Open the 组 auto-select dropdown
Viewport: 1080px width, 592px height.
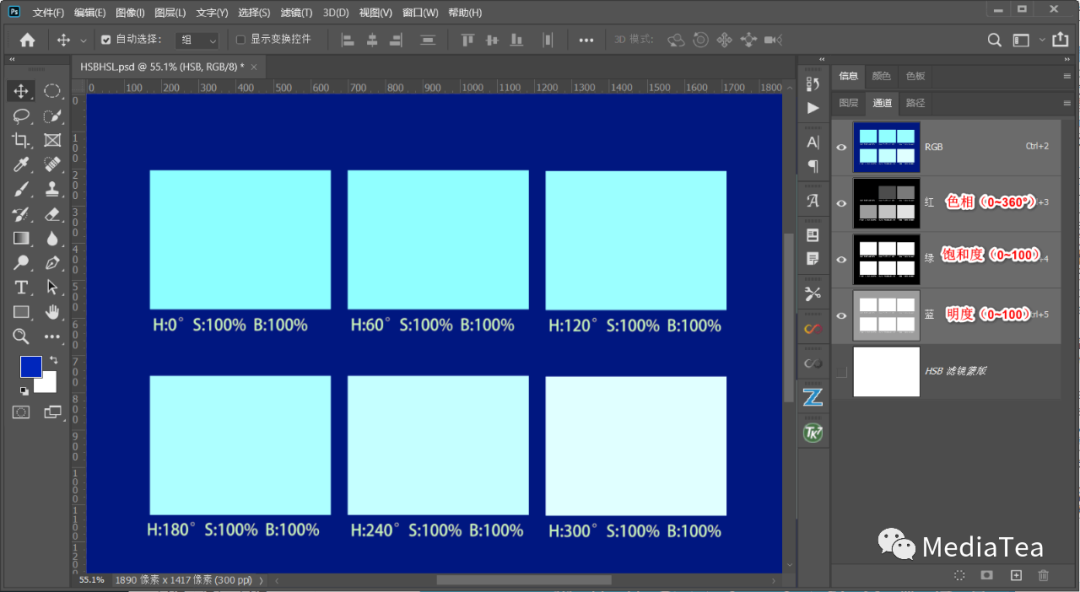point(197,41)
